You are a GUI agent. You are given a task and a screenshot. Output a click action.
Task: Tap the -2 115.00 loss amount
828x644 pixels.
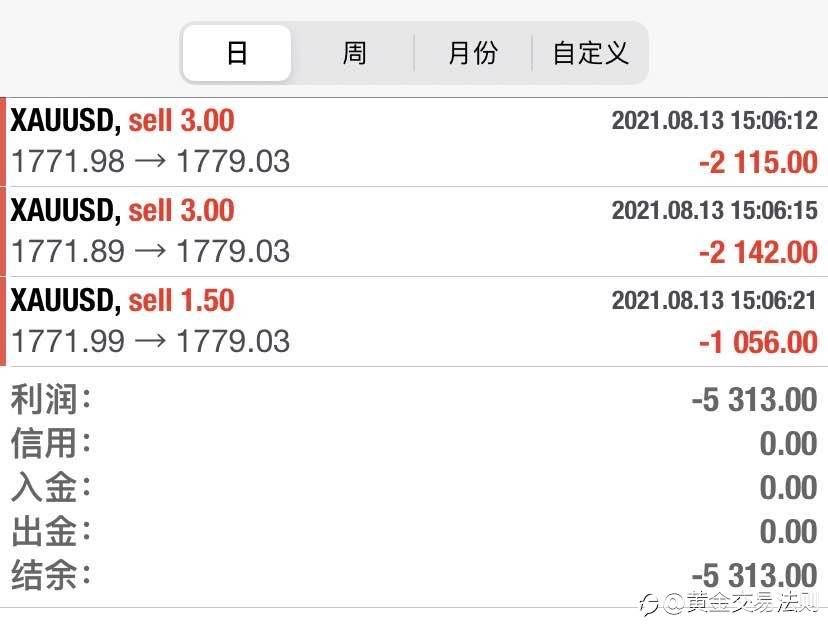pos(758,162)
